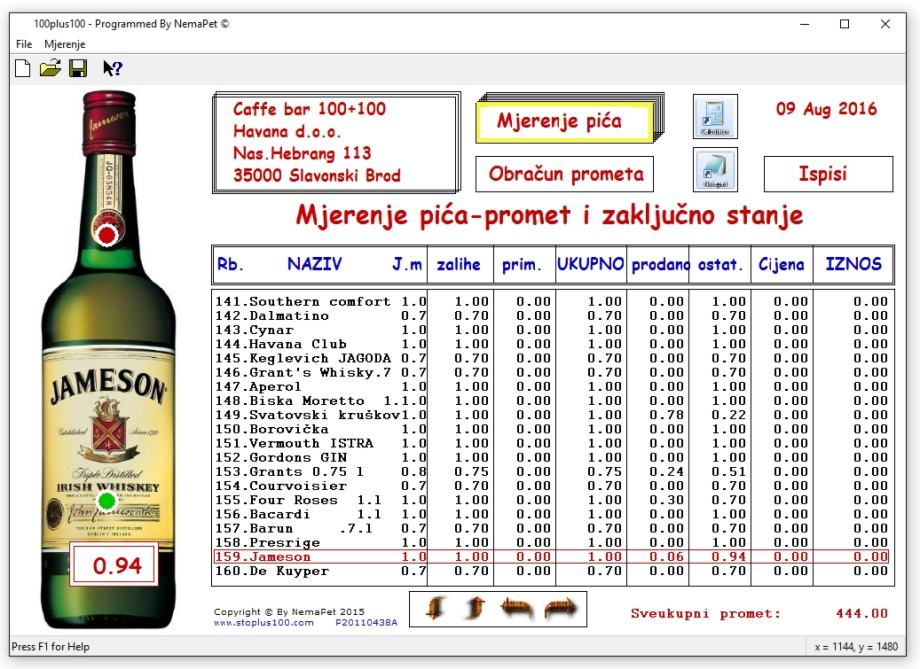This screenshot has height=669, width=920.
Task: Click the Obračun prometa button
Action: [x=565, y=174]
